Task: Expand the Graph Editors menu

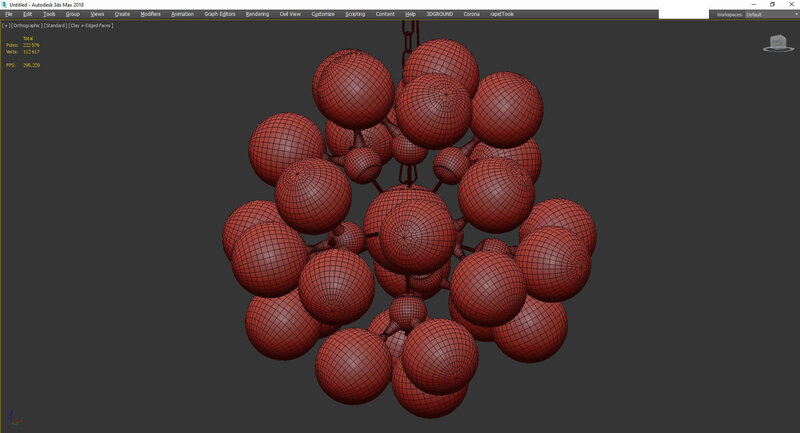Action: 219,15
